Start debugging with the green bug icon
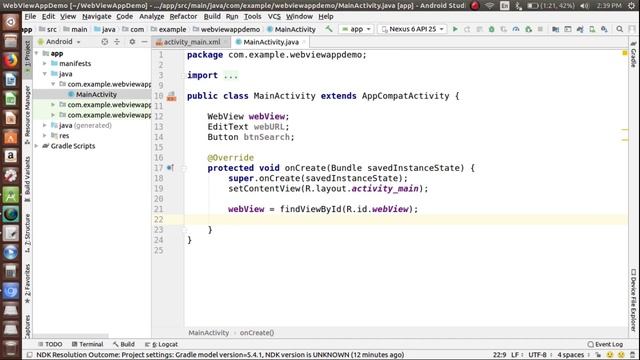Screen dimensions: 640x360 point(491,29)
